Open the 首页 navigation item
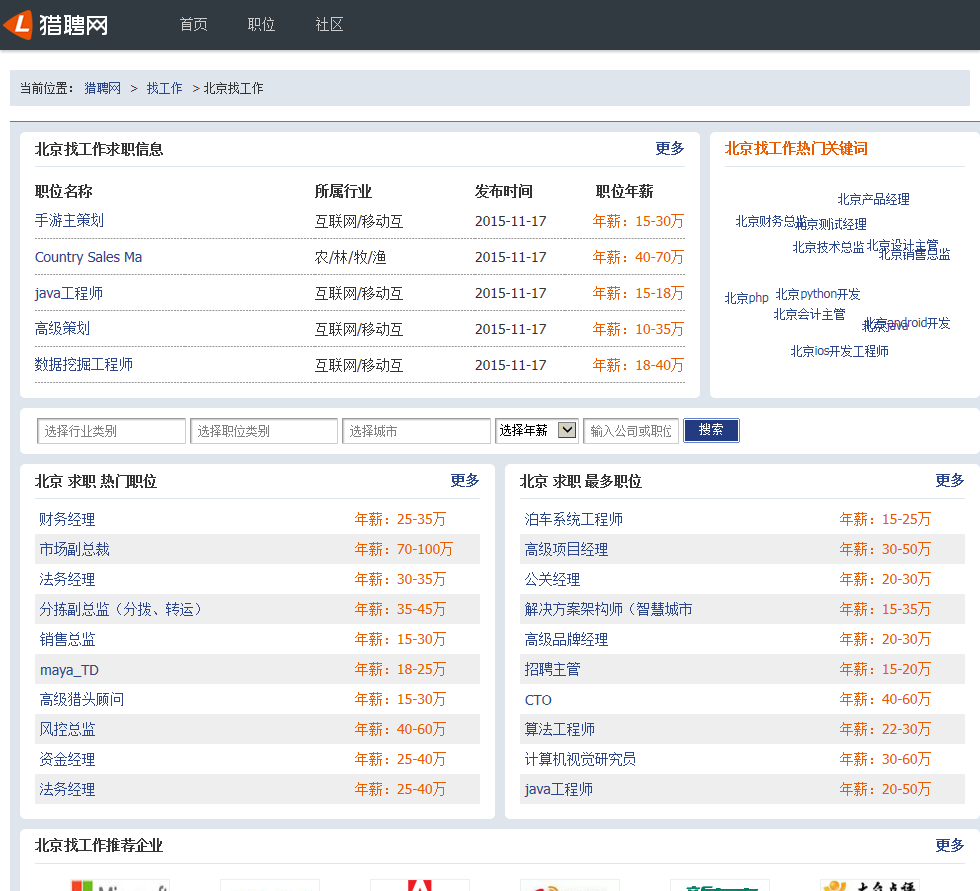 (x=193, y=24)
